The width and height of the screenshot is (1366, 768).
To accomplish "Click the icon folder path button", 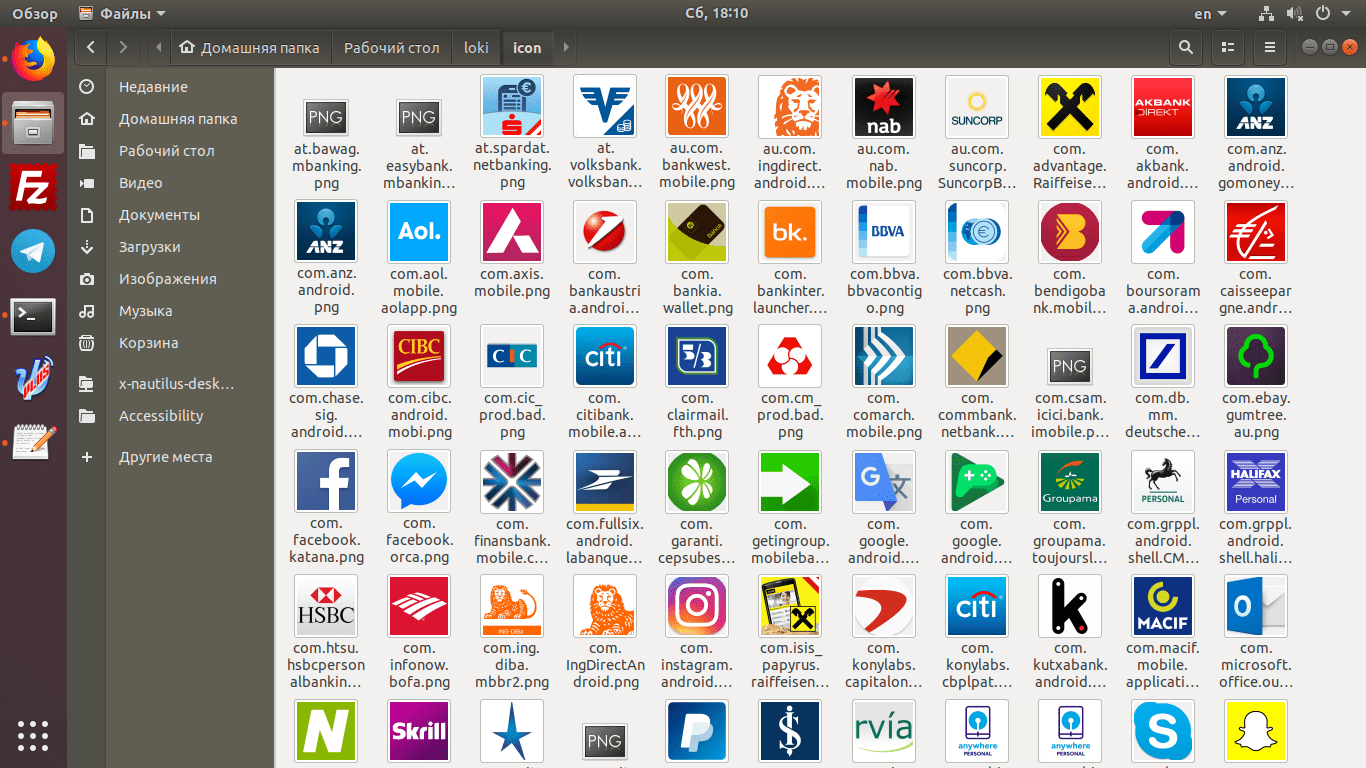I will (x=527, y=47).
